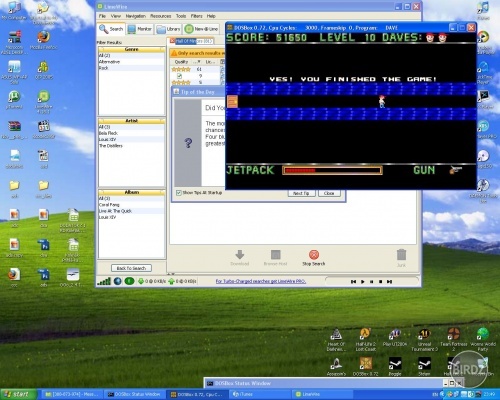Uncheck Show Tips At Startup checkbox
Image resolution: width=500 pixels, height=400 pixels.
click(x=178, y=193)
